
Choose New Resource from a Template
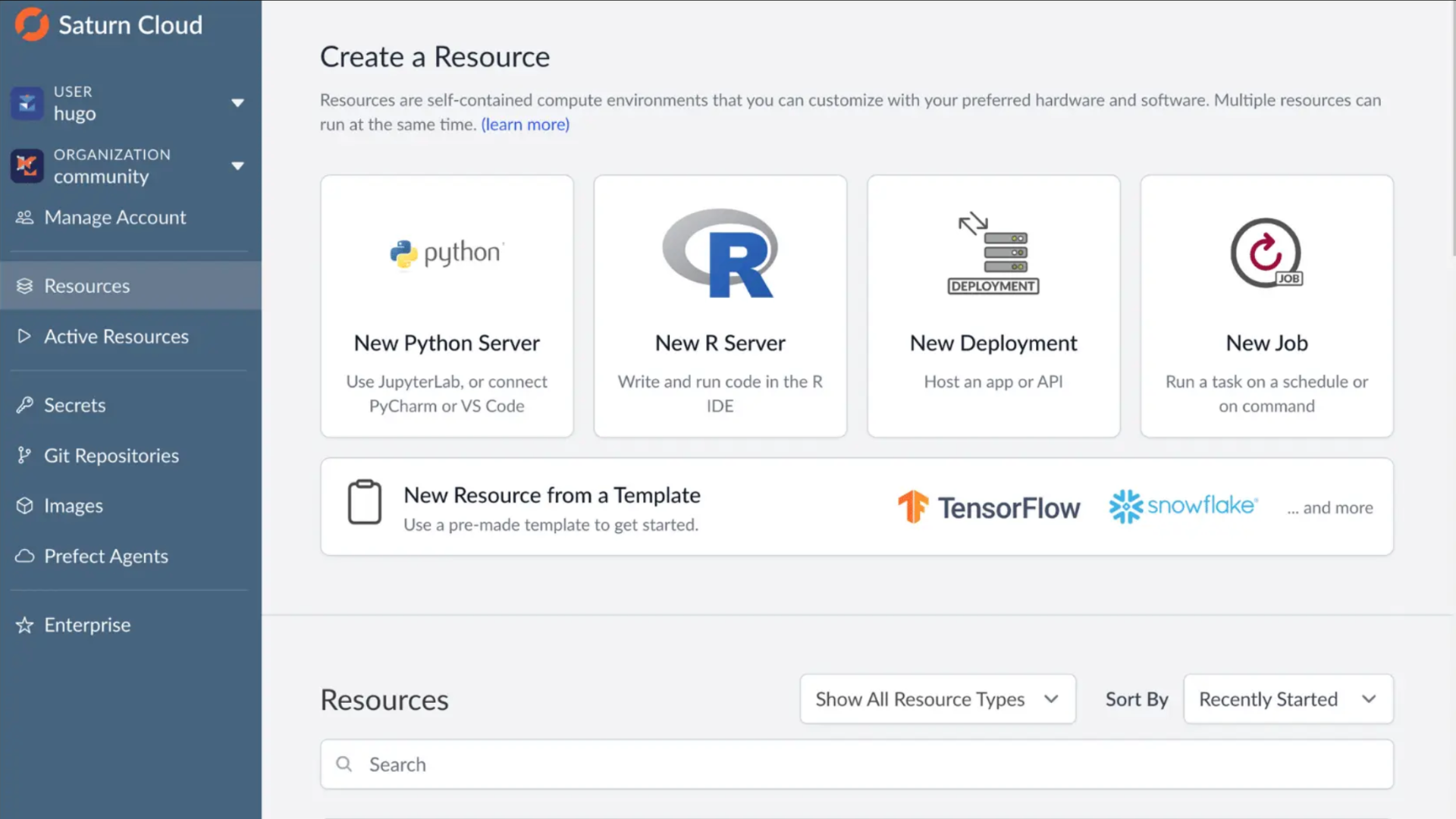857,507
